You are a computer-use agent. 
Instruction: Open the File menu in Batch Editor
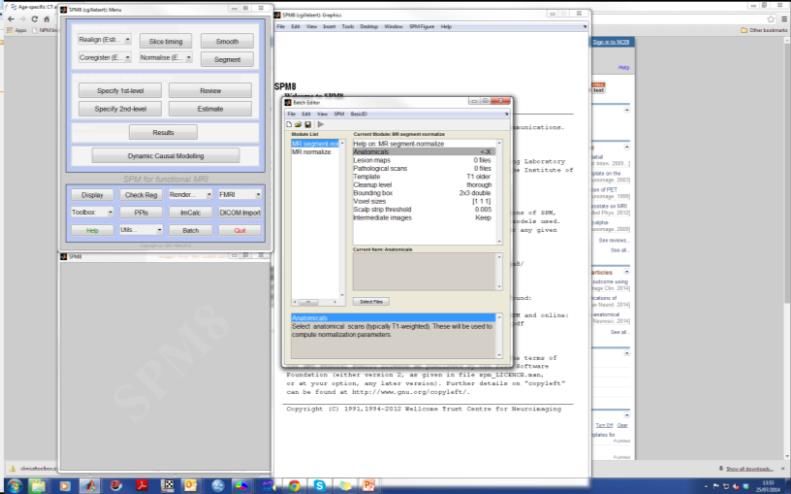[x=291, y=114]
